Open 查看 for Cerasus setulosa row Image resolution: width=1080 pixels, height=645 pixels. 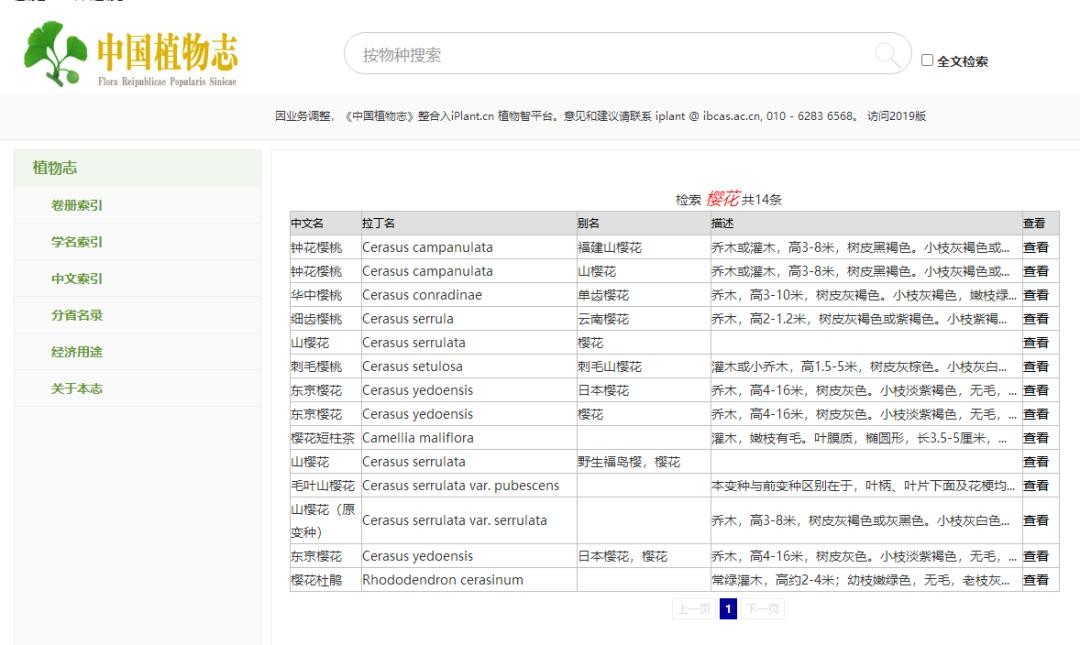[1036, 367]
